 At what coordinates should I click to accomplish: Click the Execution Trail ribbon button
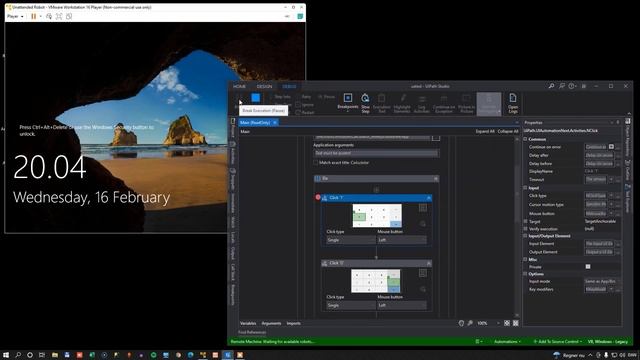382,103
